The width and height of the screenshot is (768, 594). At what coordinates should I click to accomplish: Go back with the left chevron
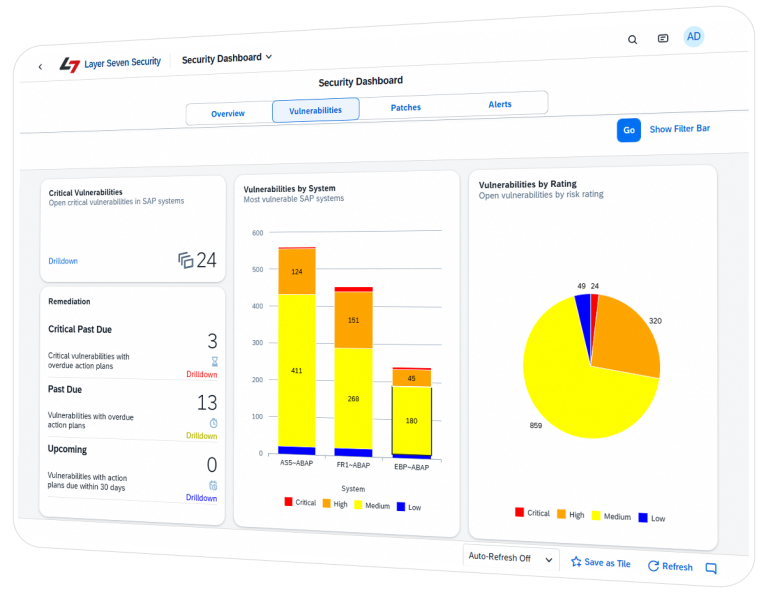40,67
